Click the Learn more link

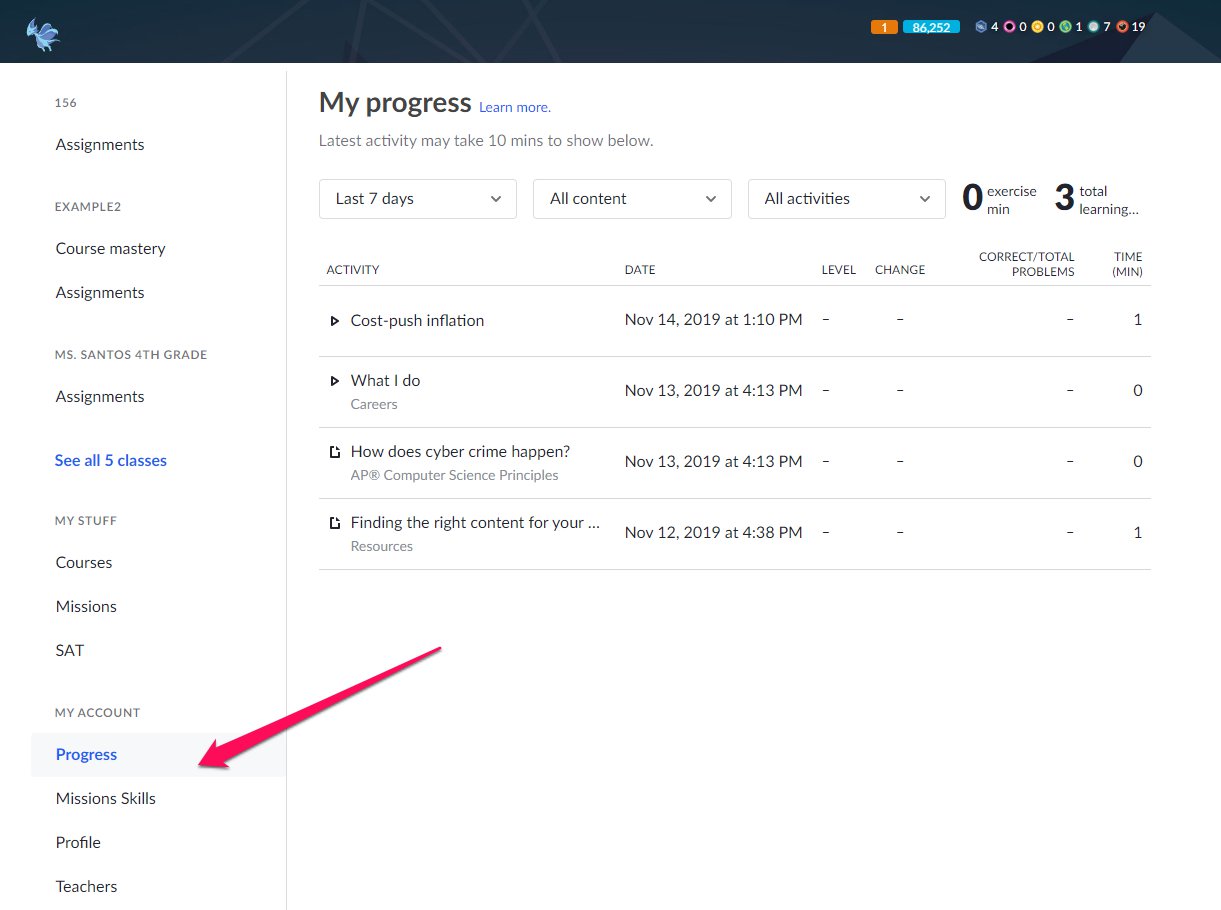(x=515, y=107)
